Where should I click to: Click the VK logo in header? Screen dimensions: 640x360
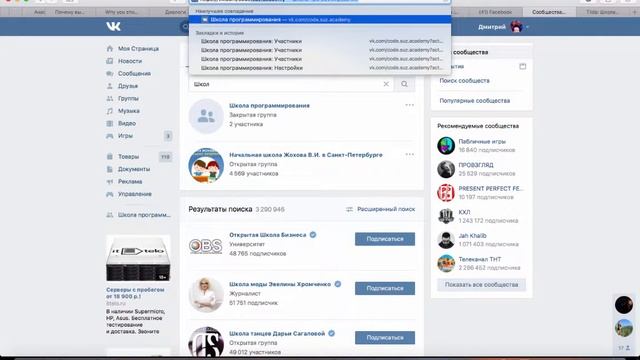pos(113,27)
